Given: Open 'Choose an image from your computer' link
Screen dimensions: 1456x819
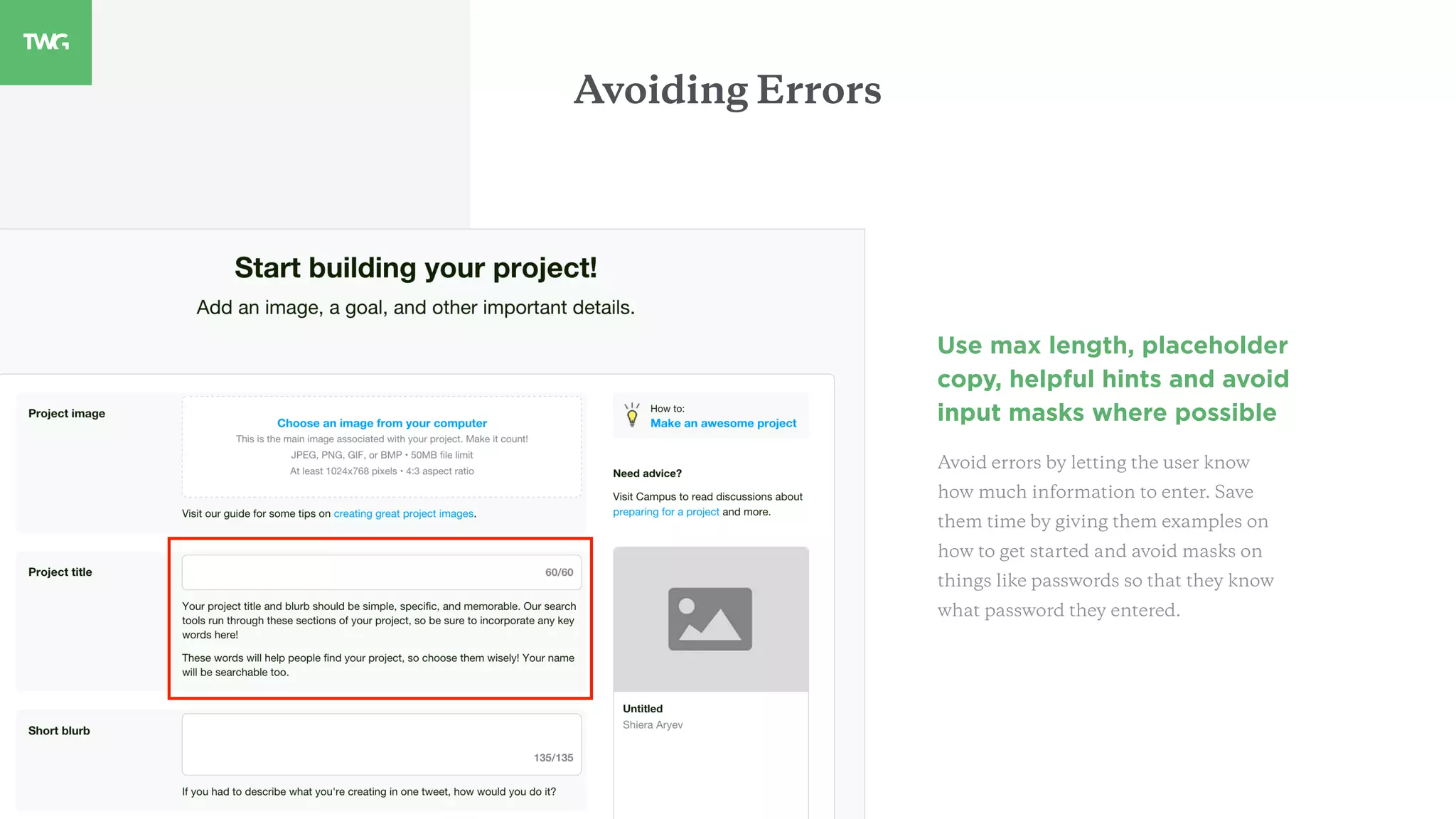Looking at the screenshot, I should point(382,423).
